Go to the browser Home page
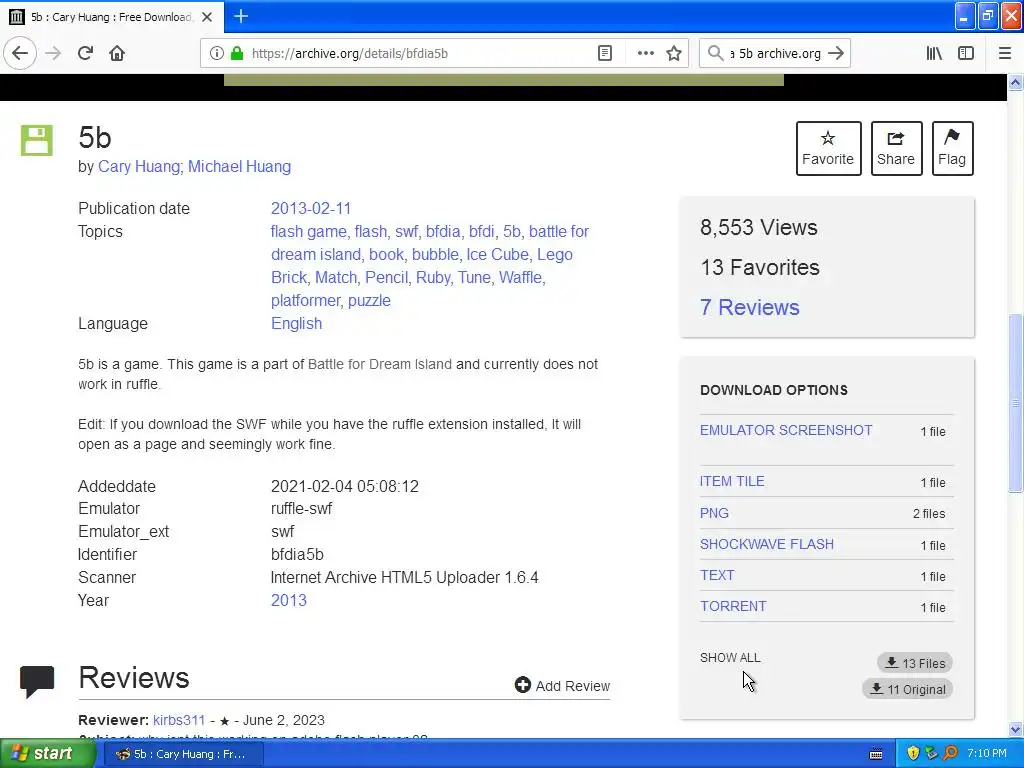The height and width of the screenshot is (768, 1024). [117, 53]
